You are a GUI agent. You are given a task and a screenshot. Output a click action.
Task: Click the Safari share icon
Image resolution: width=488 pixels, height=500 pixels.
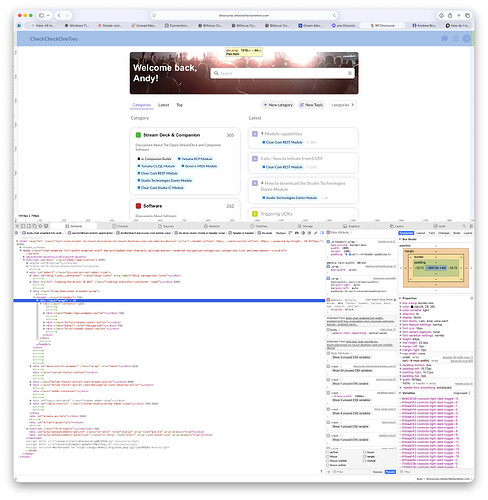point(450,15)
